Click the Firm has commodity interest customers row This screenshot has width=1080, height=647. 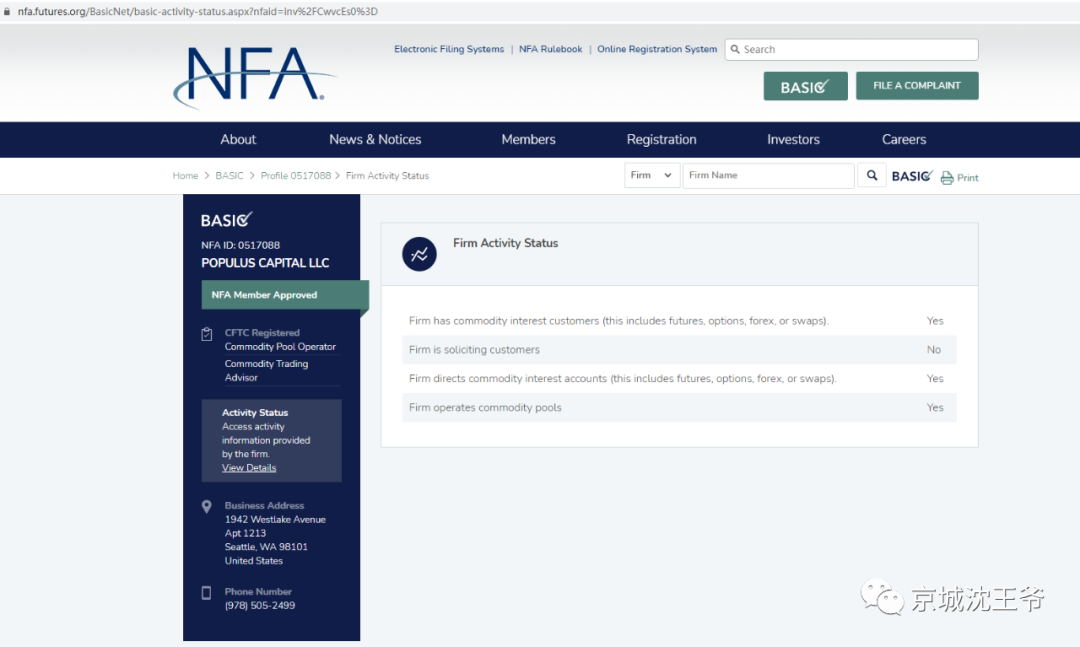[x=679, y=321]
